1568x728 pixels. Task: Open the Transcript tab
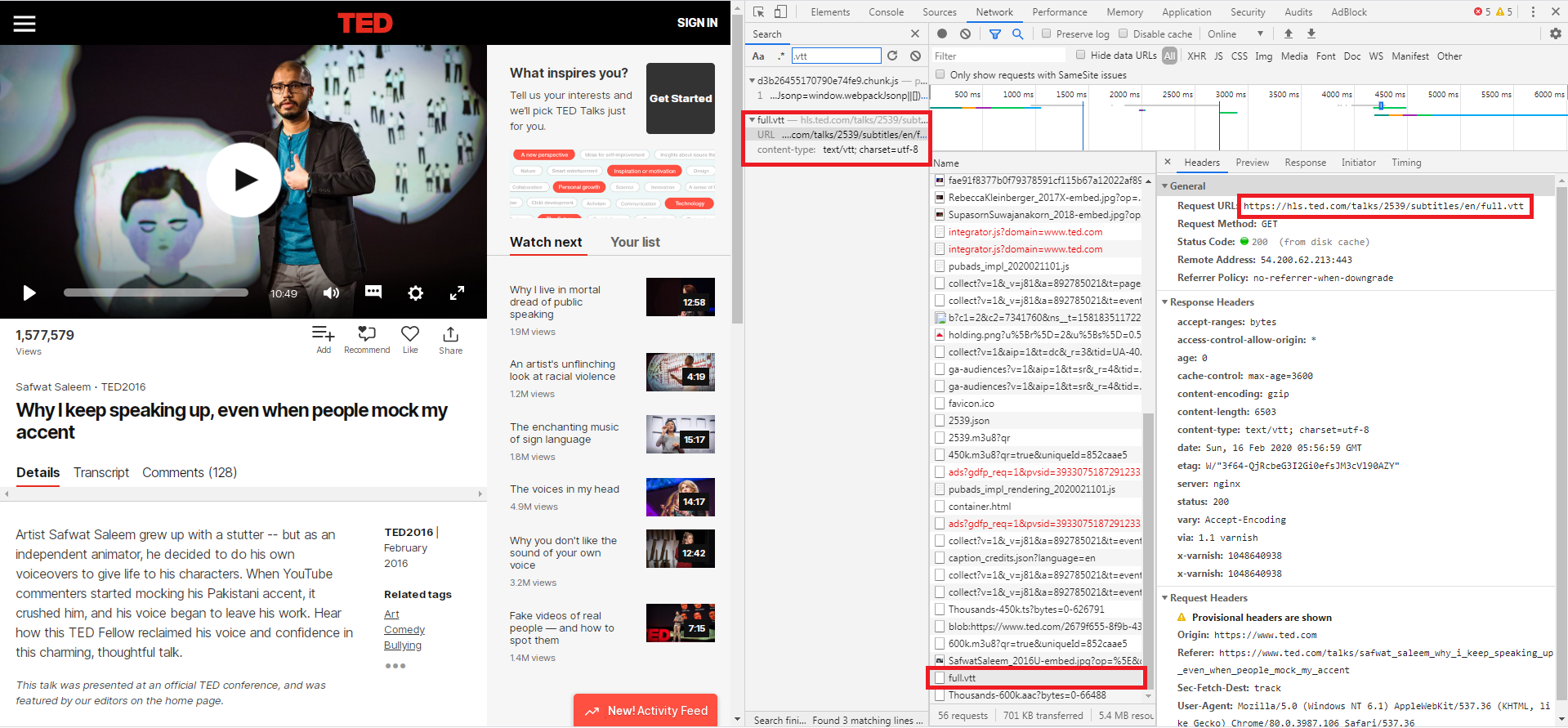[101, 472]
